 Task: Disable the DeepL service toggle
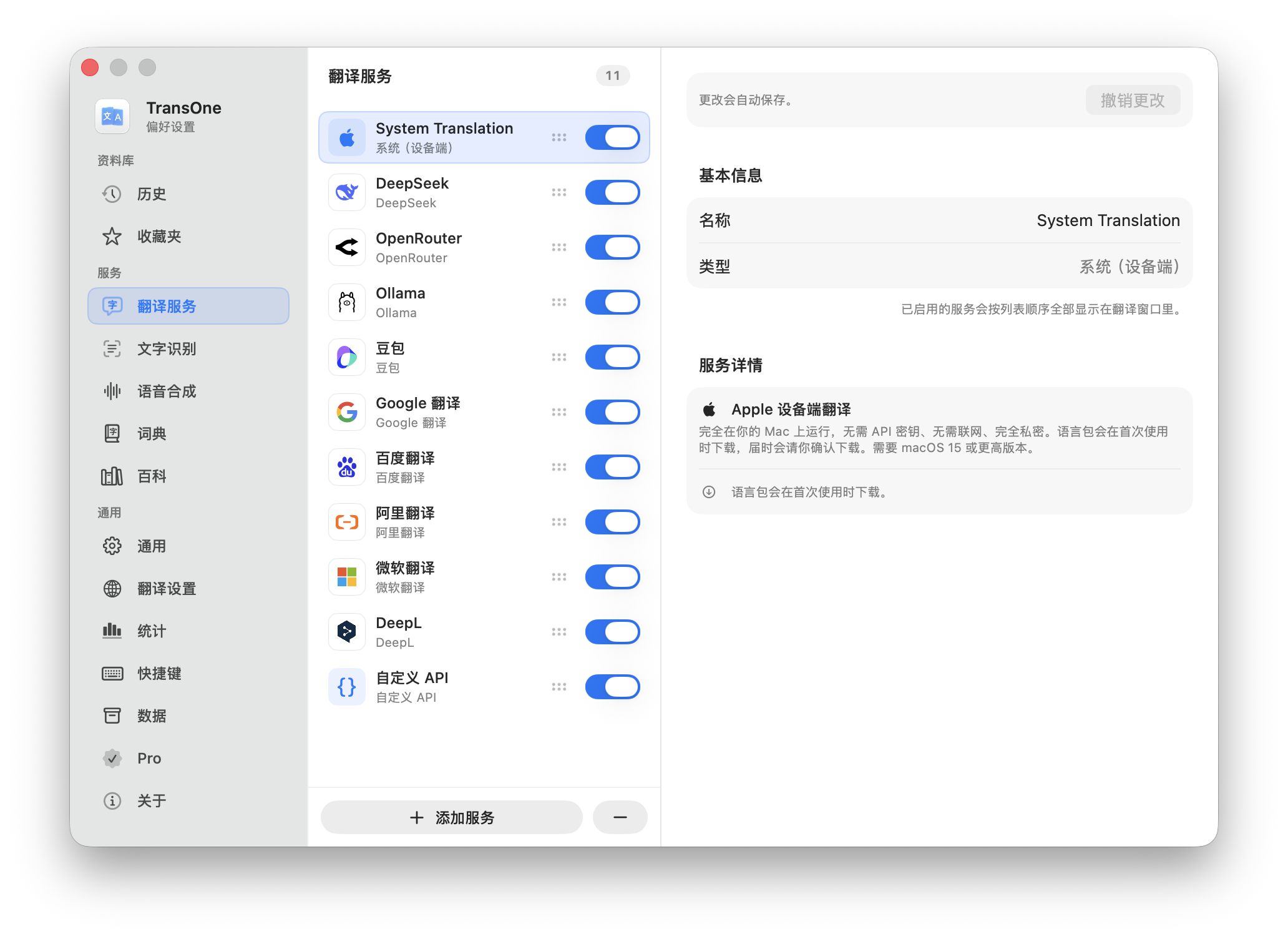(x=613, y=632)
